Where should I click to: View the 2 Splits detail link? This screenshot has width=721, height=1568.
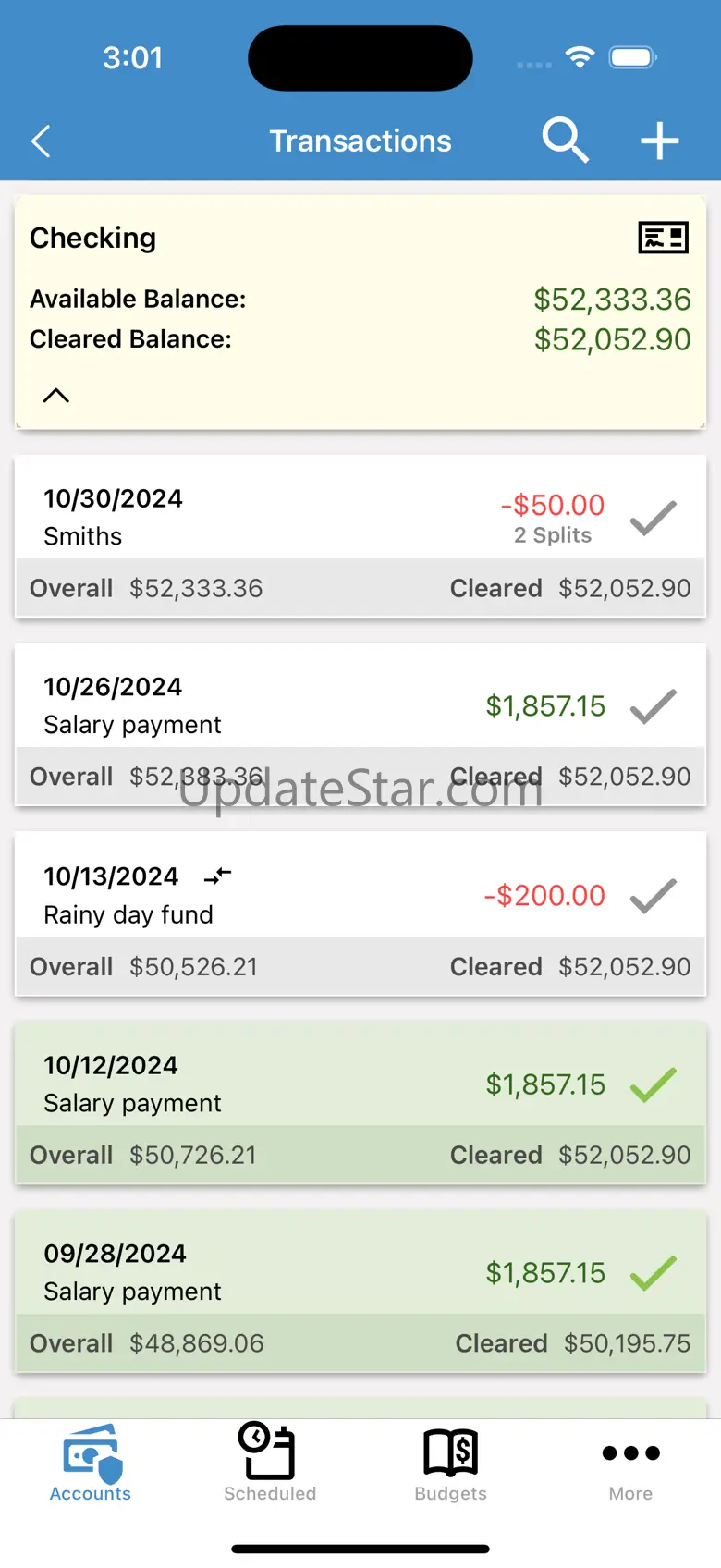[x=553, y=535]
